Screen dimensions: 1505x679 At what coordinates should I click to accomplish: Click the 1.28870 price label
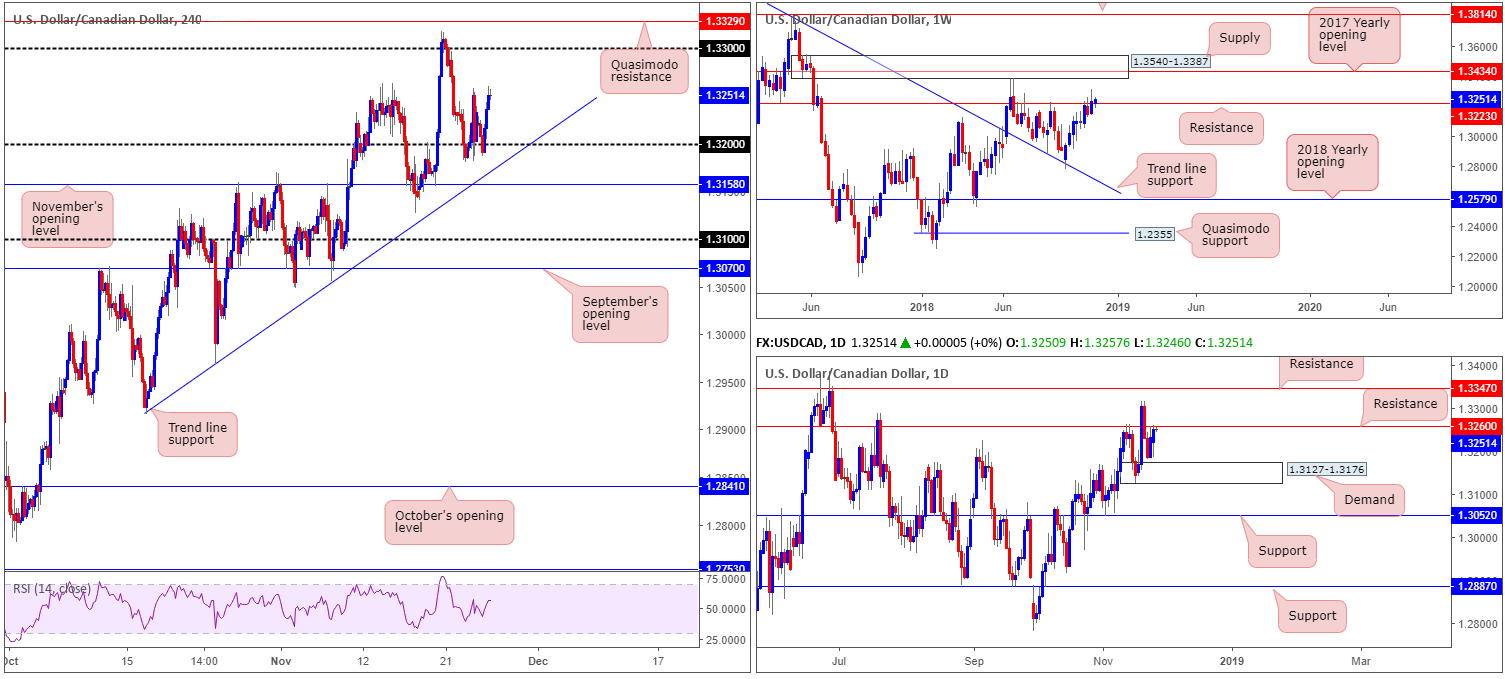coord(1476,588)
